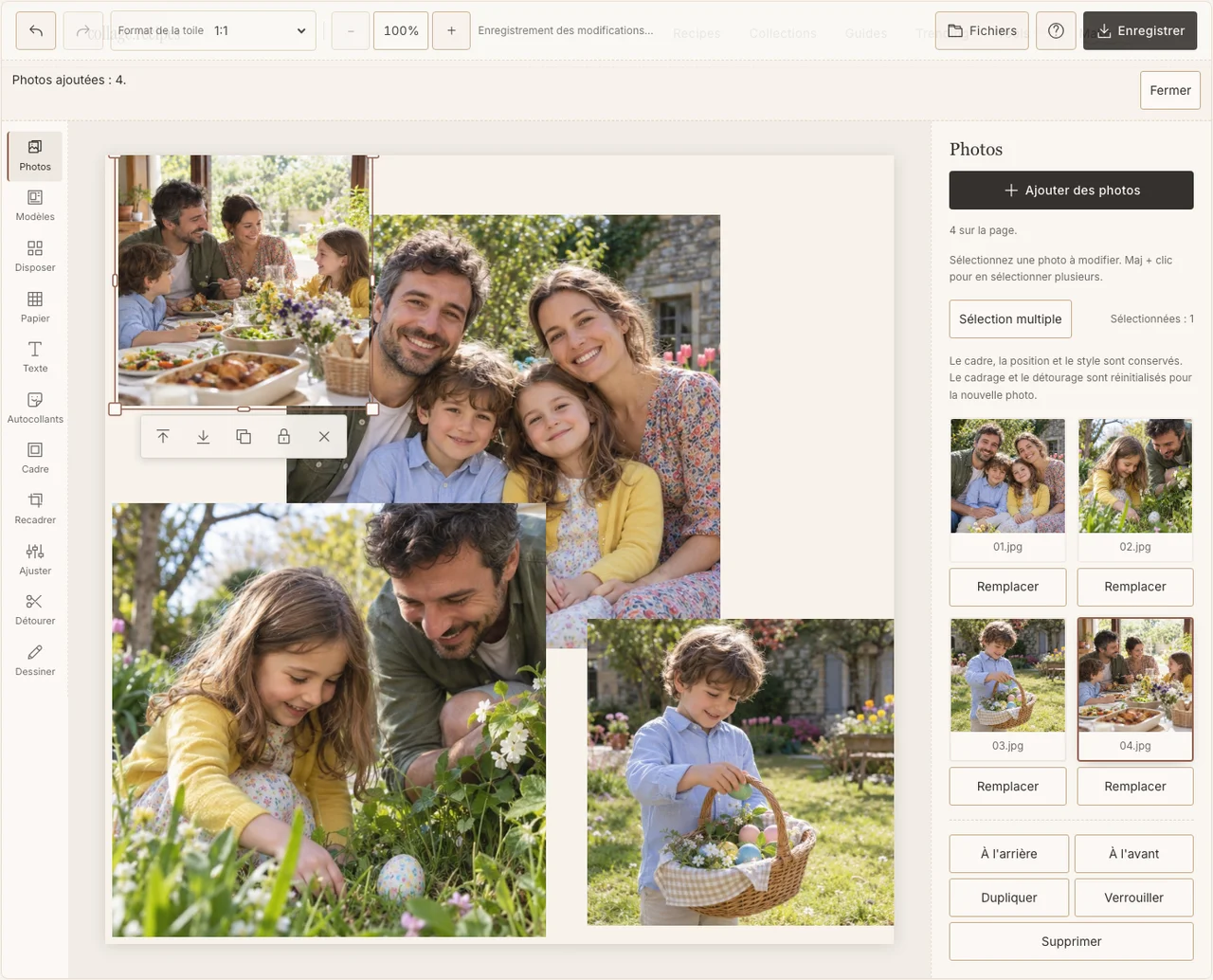Select the Recadrer crop tool

click(x=35, y=509)
